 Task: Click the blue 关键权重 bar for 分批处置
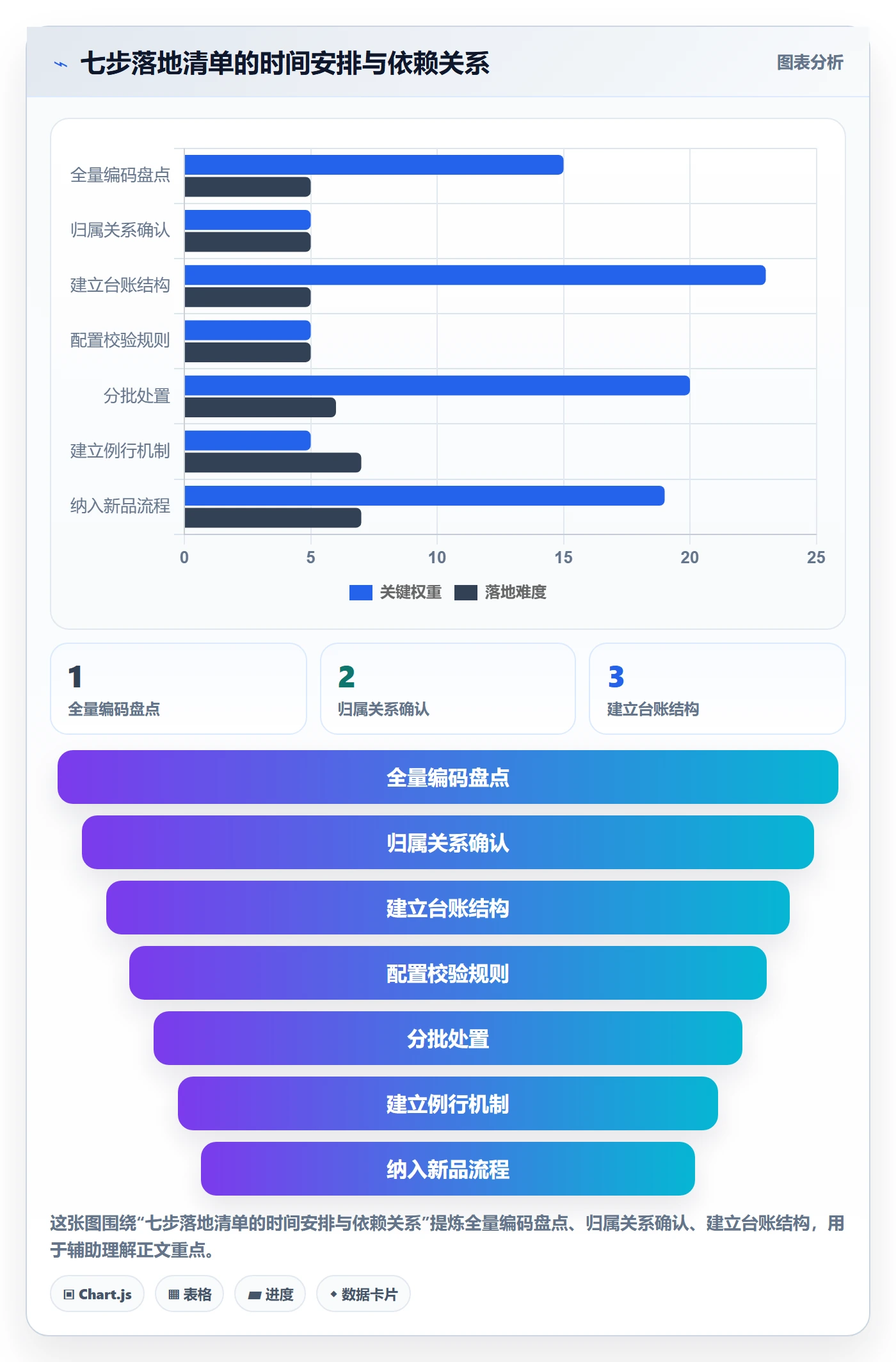click(x=437, y=385)
